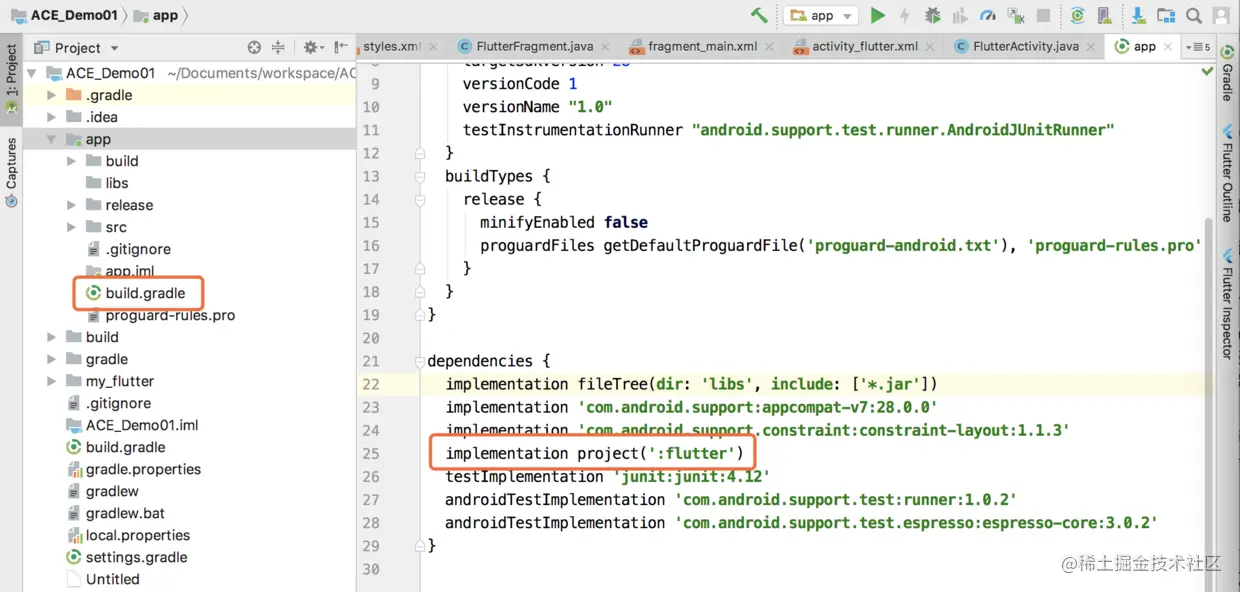Click Collapse All icon in Project panel
The image size is (1240, 592).
point(279,47)
